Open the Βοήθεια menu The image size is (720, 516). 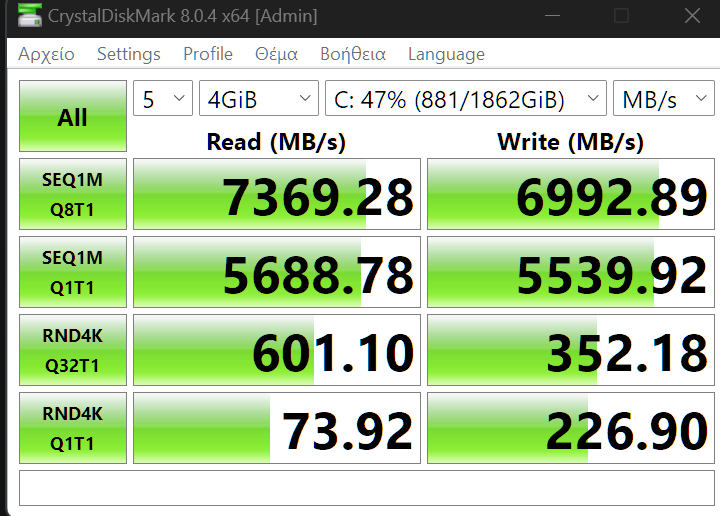click(x=353, y=54)
